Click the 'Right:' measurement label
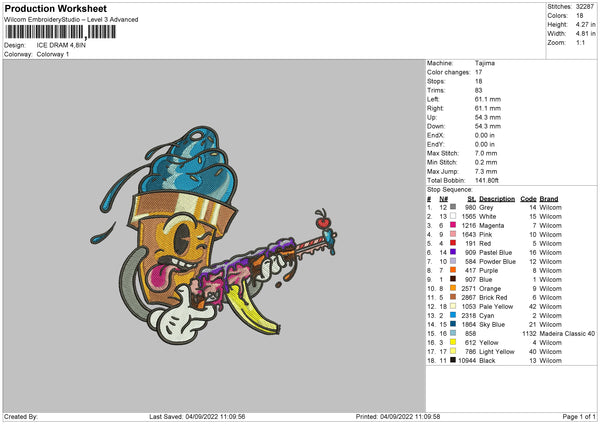 pyautogui.click(x=435, y=108)
